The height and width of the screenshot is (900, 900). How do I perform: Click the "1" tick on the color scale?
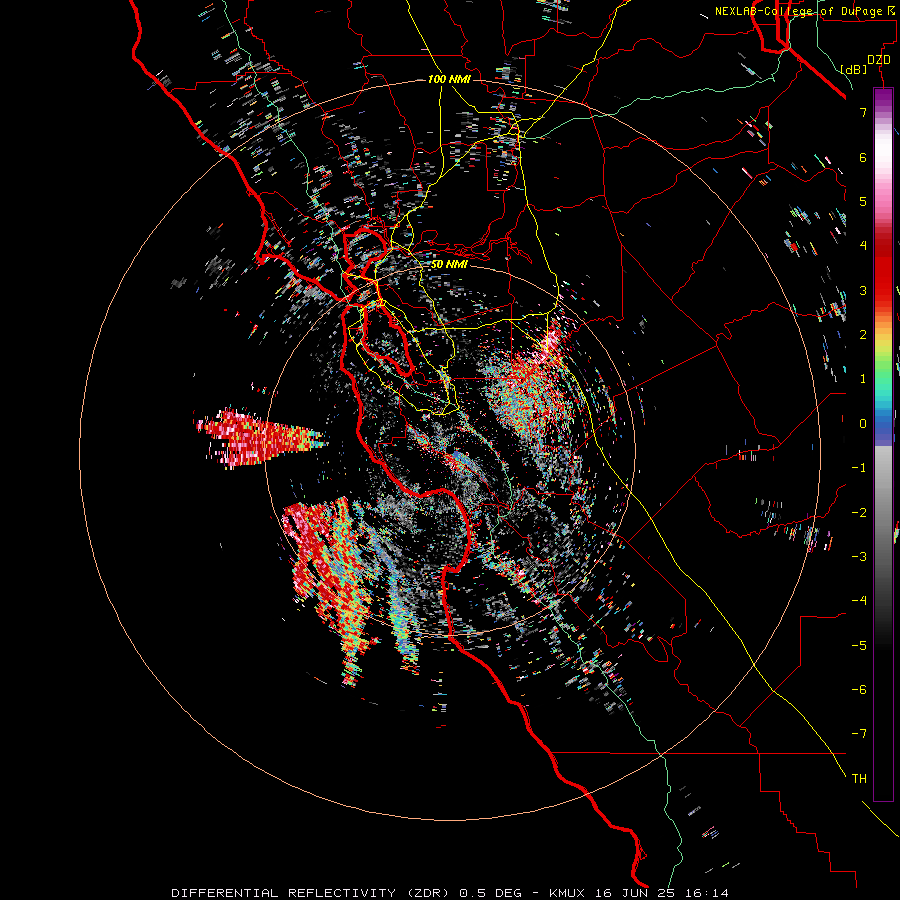tap(863, 379)
